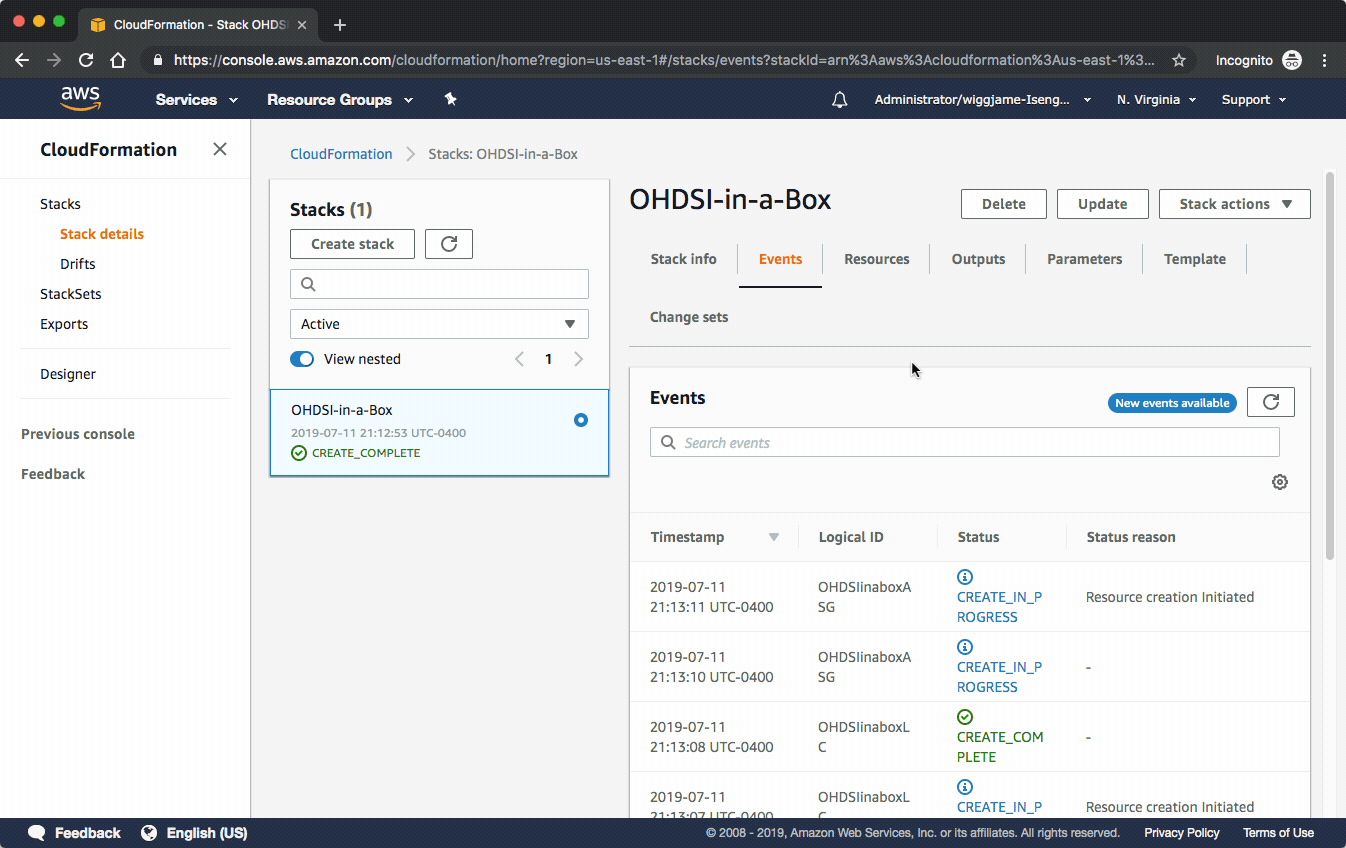Select the Events tab
The image size is (1346, 848).
pyautogui.click(x=780, y=259)
